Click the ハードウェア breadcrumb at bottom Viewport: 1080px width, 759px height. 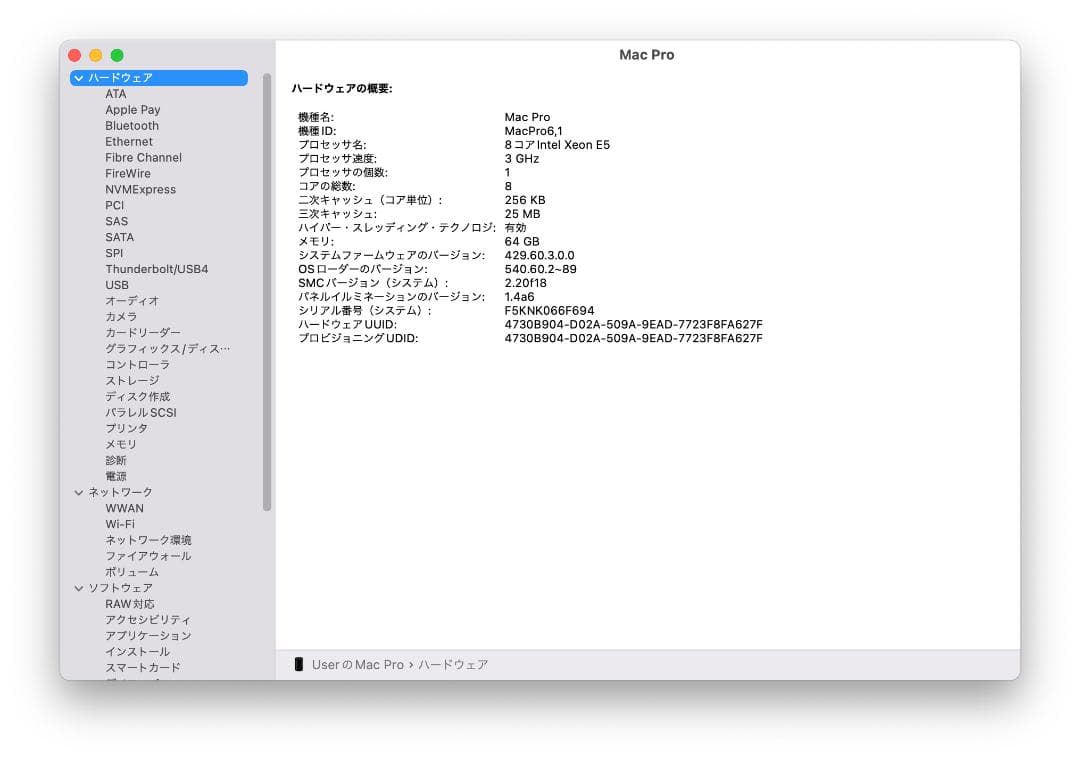tap(454, 664)
